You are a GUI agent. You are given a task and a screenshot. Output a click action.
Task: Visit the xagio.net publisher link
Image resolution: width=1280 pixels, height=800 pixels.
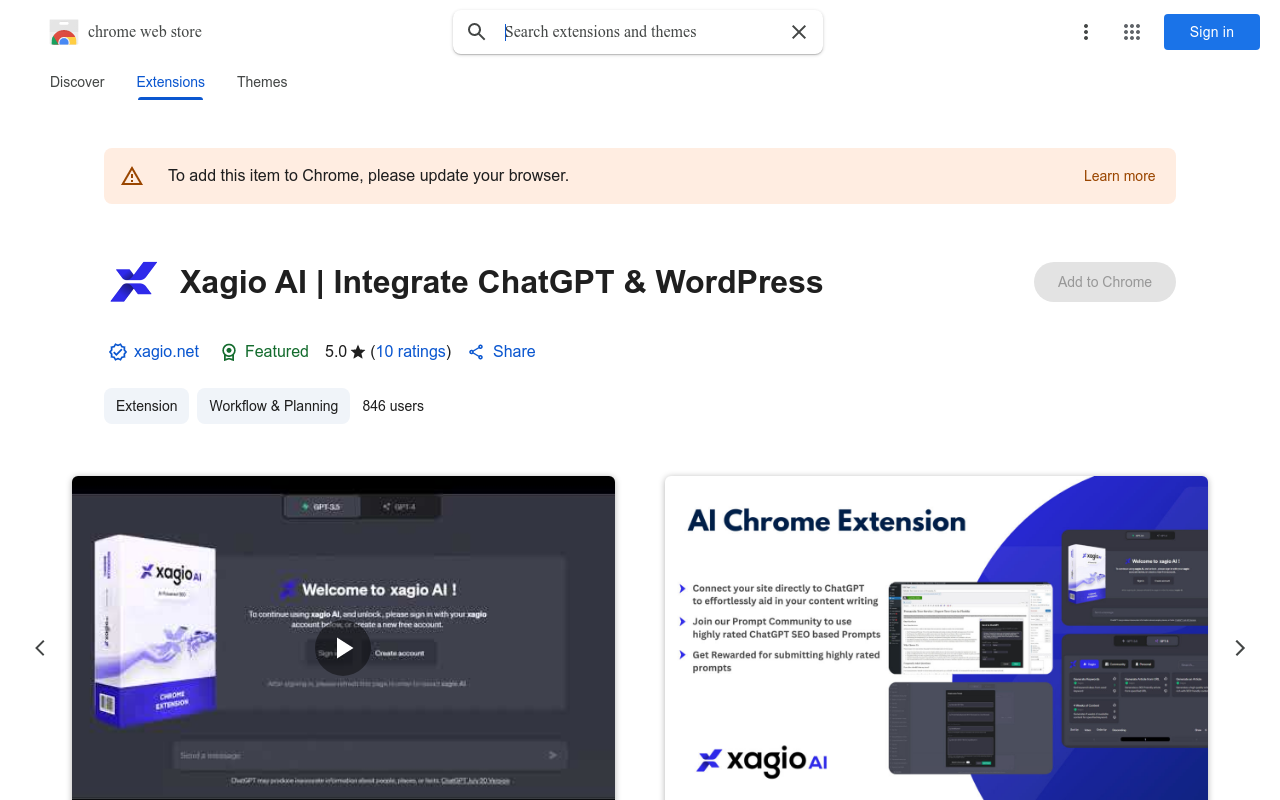tap(166, 352)
